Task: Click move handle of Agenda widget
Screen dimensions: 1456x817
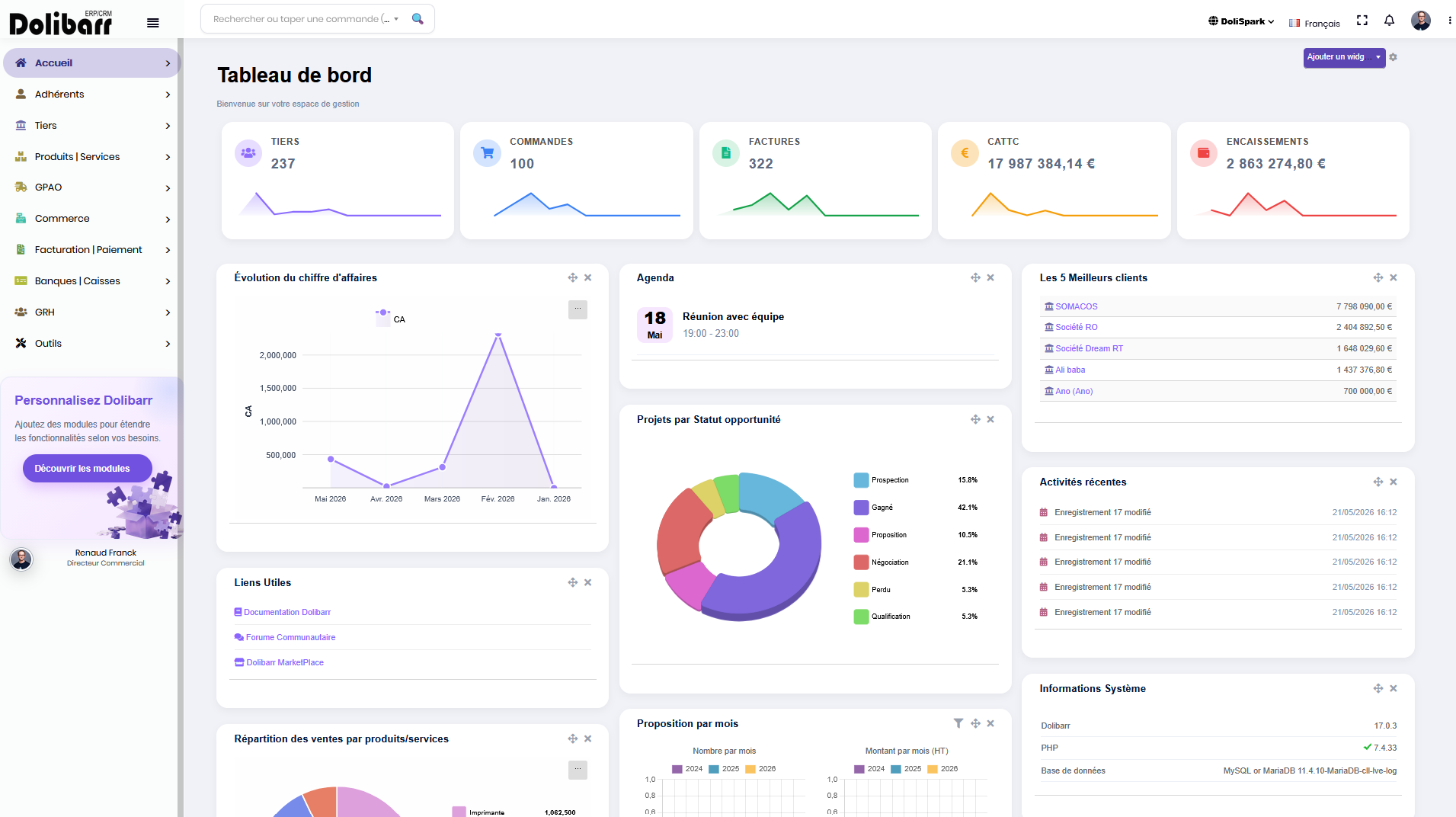Action: (x=975, y=277)
